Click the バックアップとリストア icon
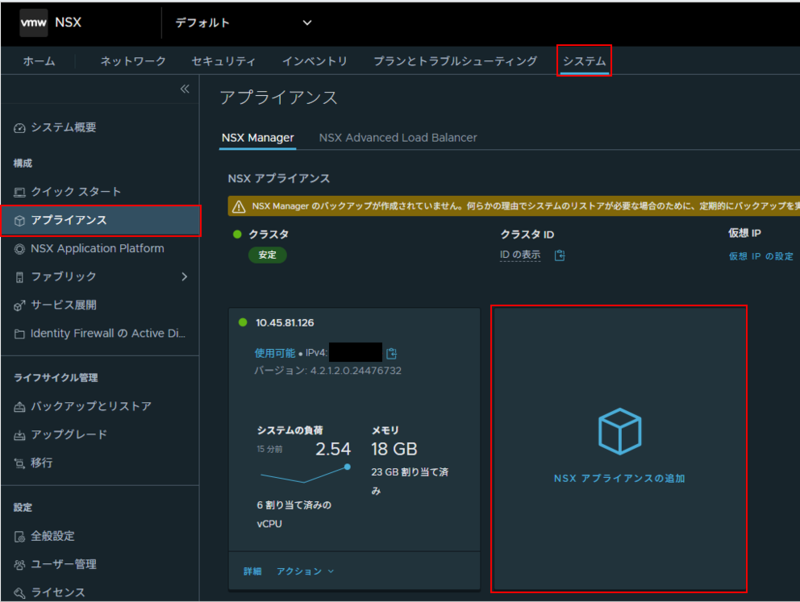The width and height of the screenshot is (800, 602). pos(19,407)
